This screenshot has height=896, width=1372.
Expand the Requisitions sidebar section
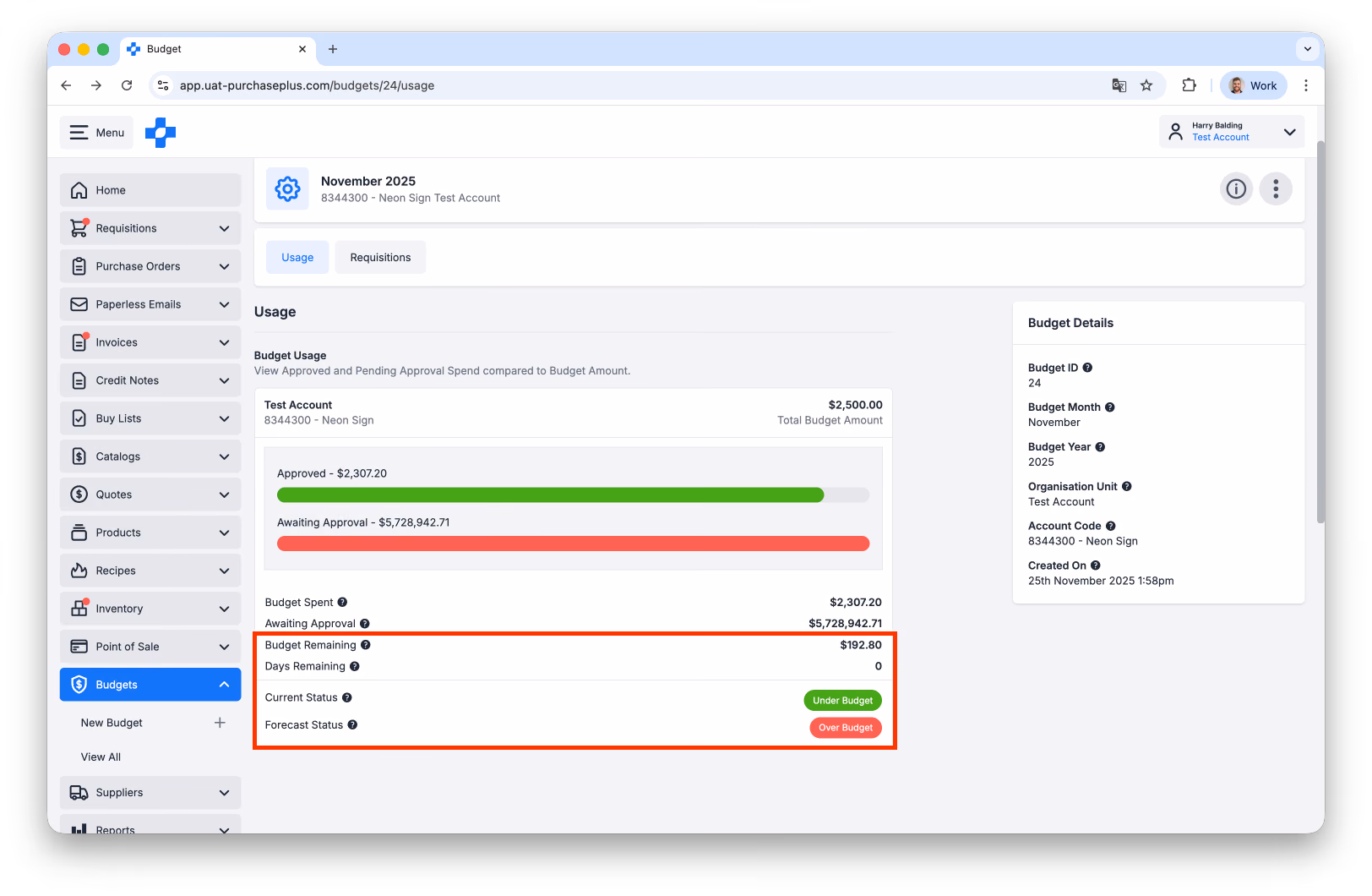pyautogui.click(x=150, y=228)
